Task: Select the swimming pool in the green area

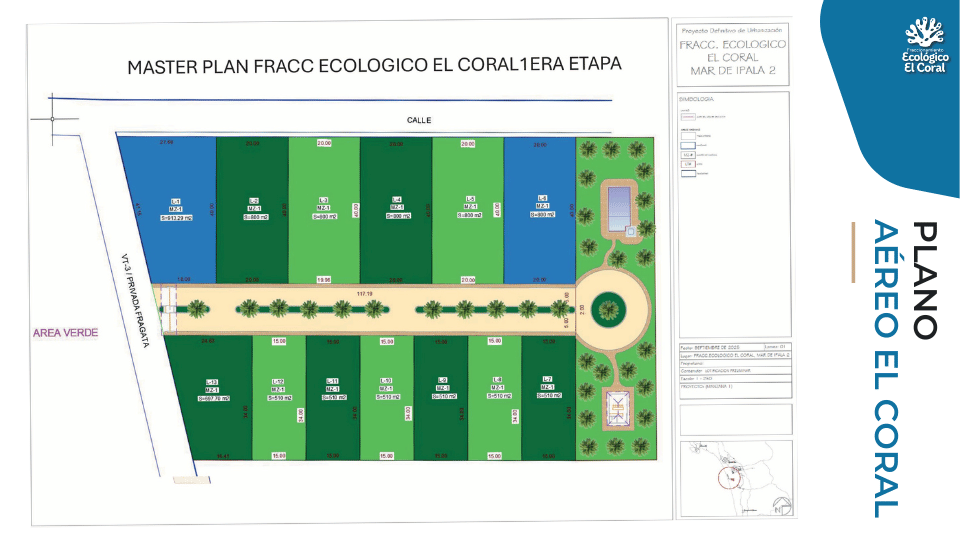Action: (619, 206)
